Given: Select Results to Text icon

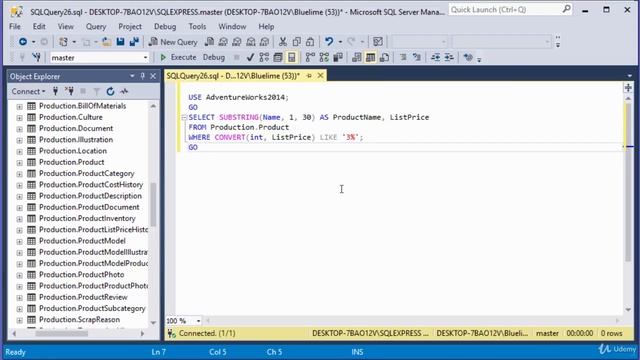Looking at the screenshot, I should (356, 58).
